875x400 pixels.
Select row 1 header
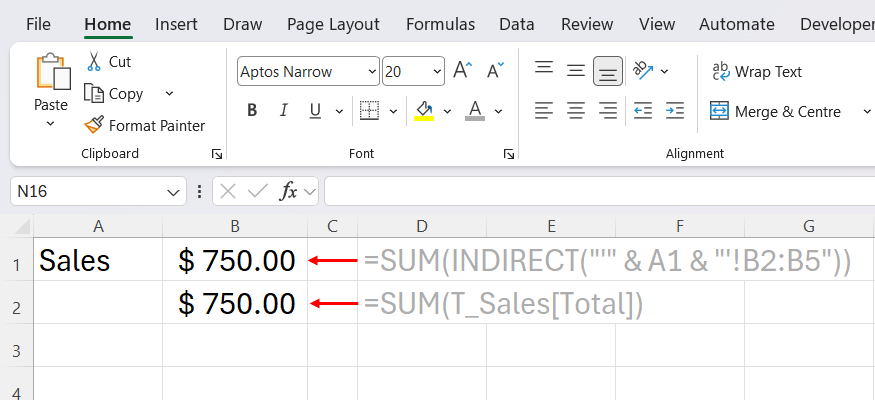pos(17,259)
